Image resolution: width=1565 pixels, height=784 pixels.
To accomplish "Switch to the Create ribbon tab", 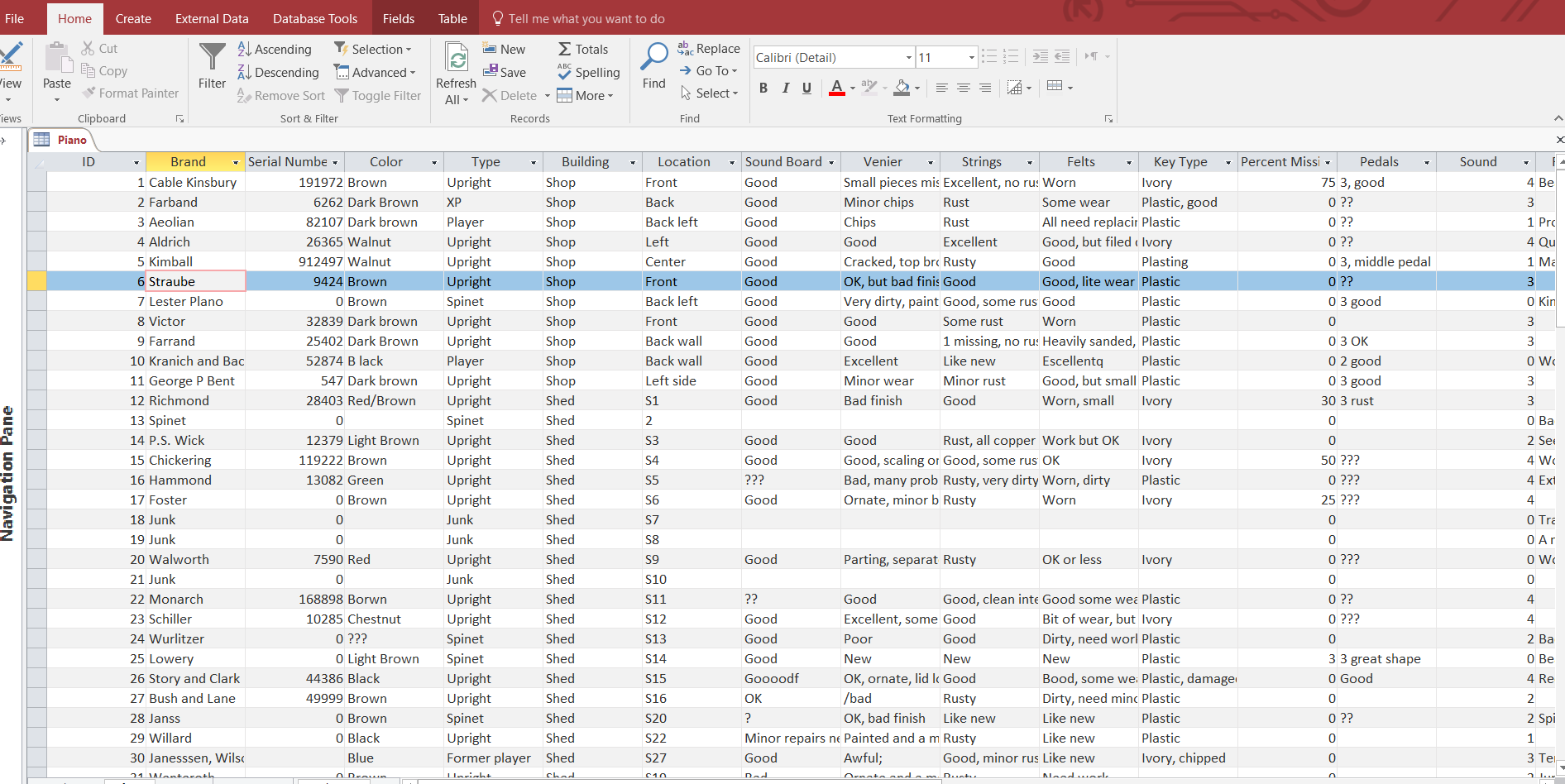I will (133, 18).
